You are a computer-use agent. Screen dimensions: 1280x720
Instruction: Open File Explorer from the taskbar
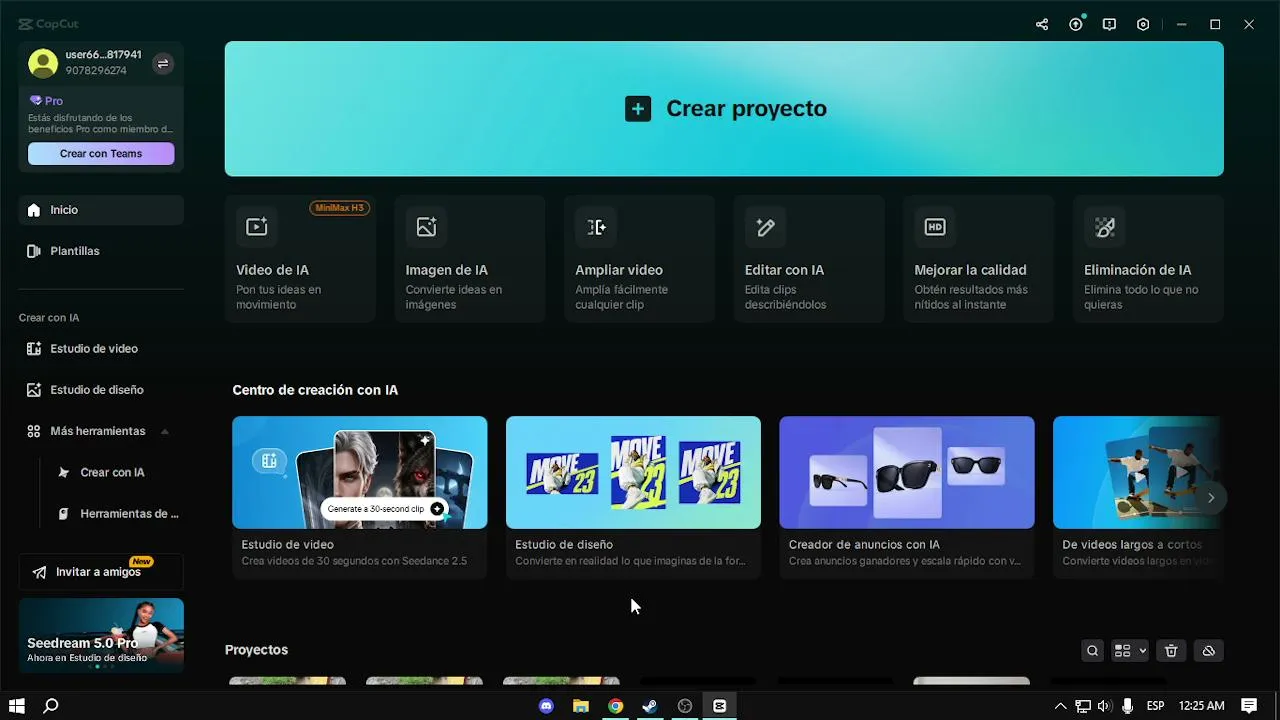[x=581, y=706]
